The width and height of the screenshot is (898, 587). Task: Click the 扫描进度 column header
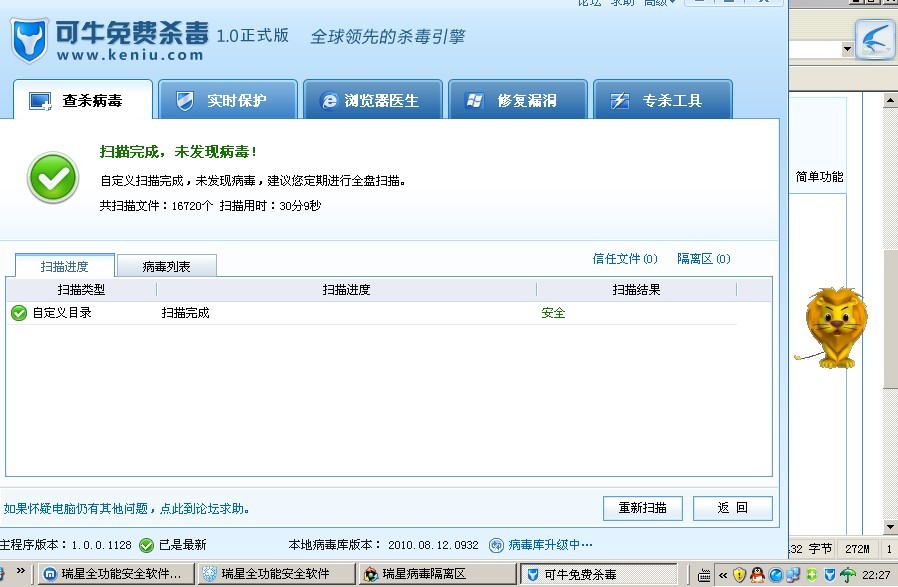tap(346, 290)
